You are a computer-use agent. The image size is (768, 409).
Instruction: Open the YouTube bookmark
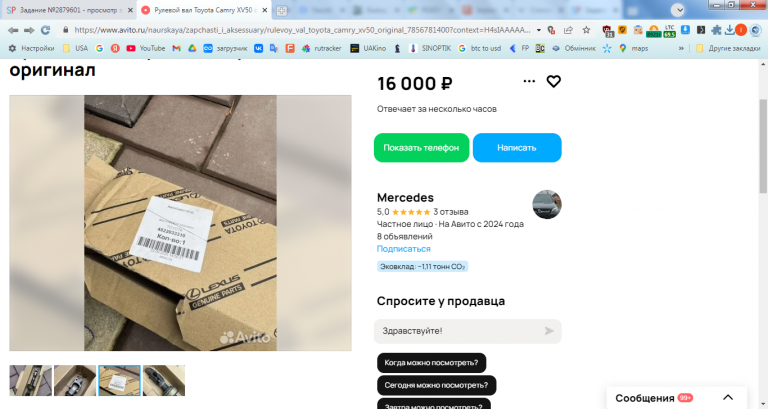(145, 48)
